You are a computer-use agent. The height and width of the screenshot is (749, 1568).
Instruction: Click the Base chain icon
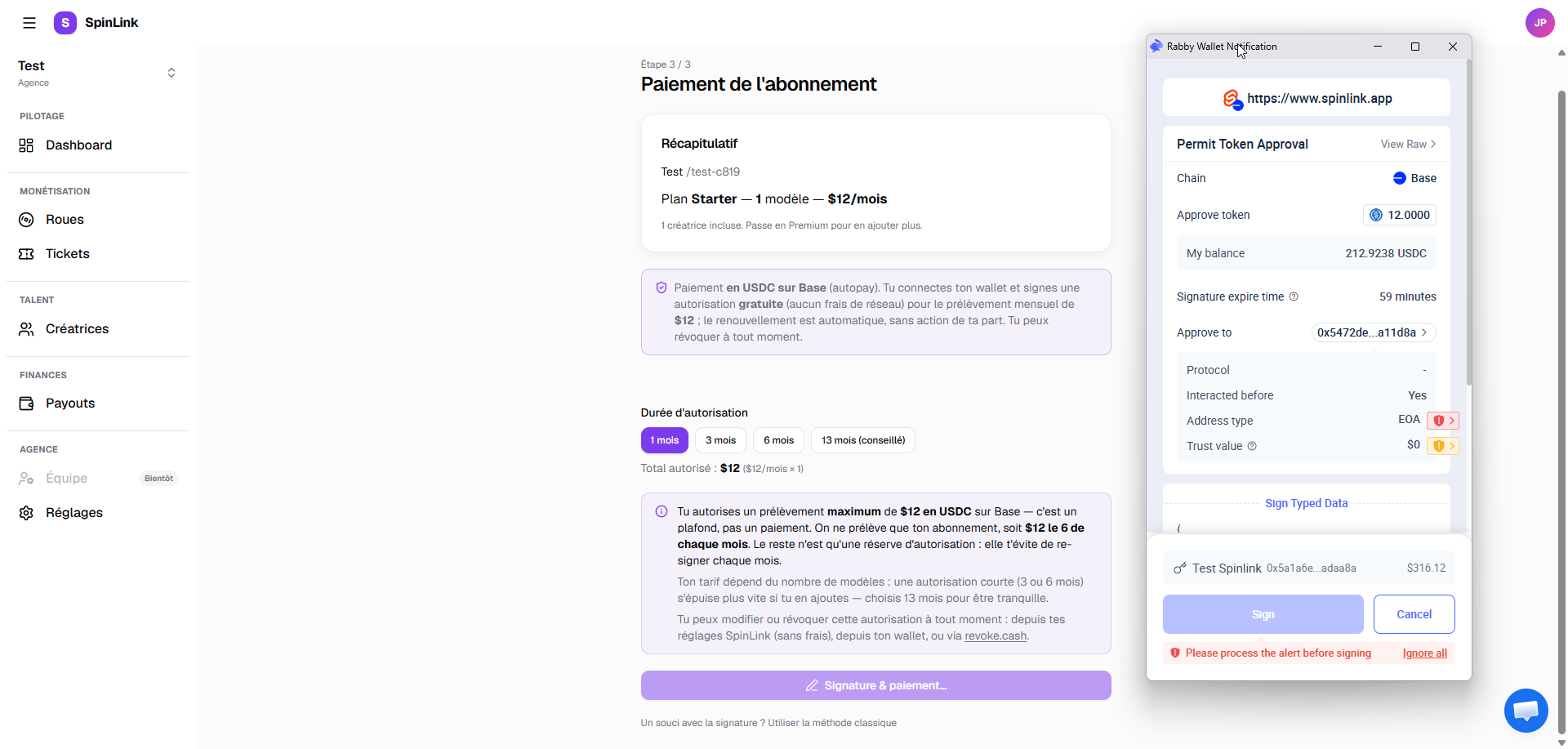click(x=1399, y=178)
